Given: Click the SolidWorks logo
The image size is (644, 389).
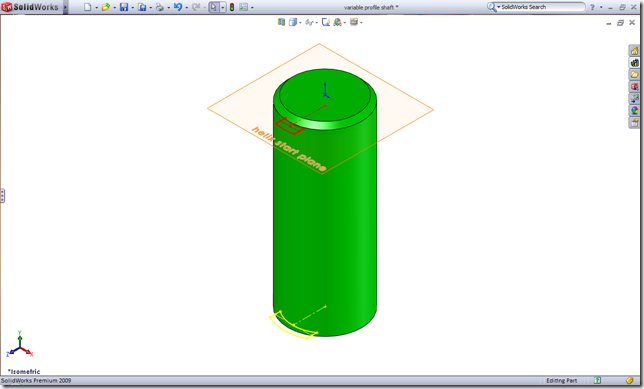Looking at the screenshot, I should click(x=30, y=7).
